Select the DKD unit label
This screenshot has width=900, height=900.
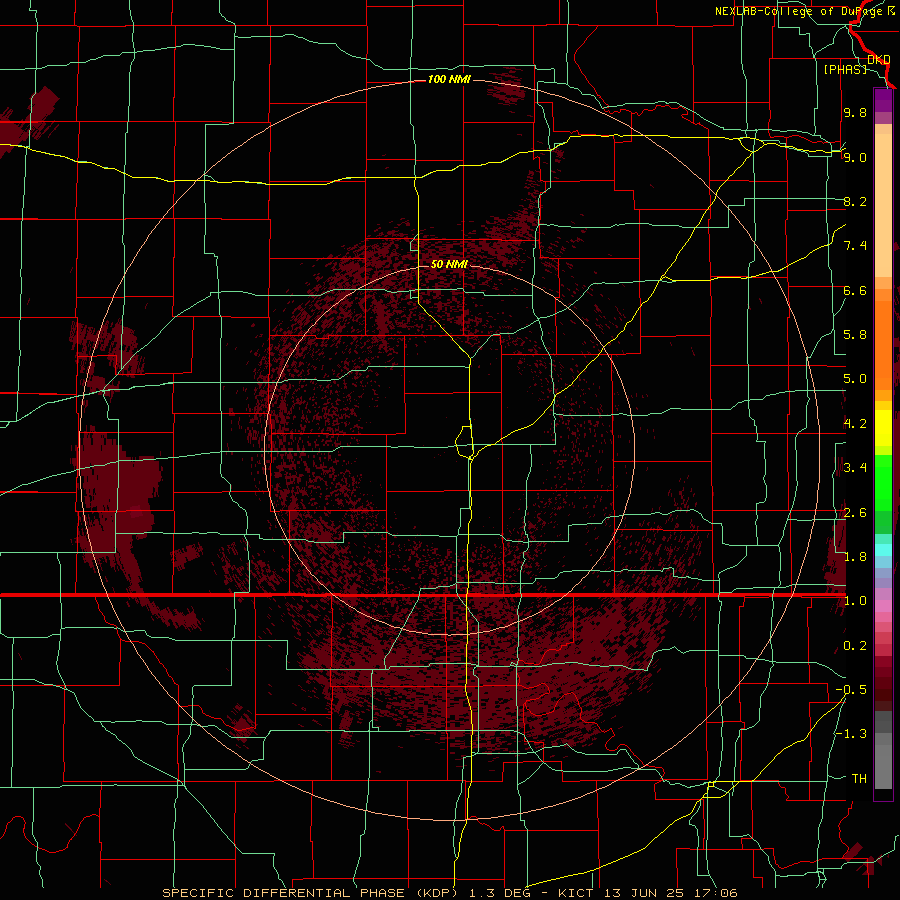coord(878,59)
